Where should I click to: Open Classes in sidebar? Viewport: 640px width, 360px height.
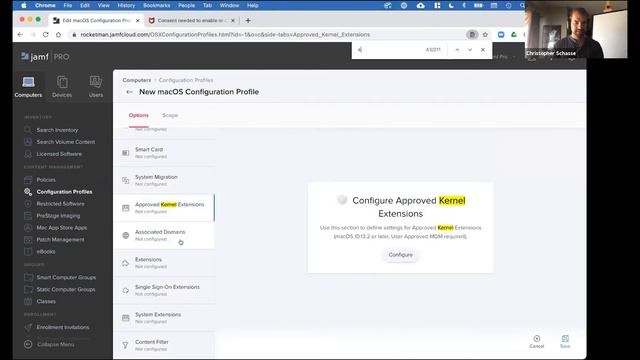[x=46, y=302]
